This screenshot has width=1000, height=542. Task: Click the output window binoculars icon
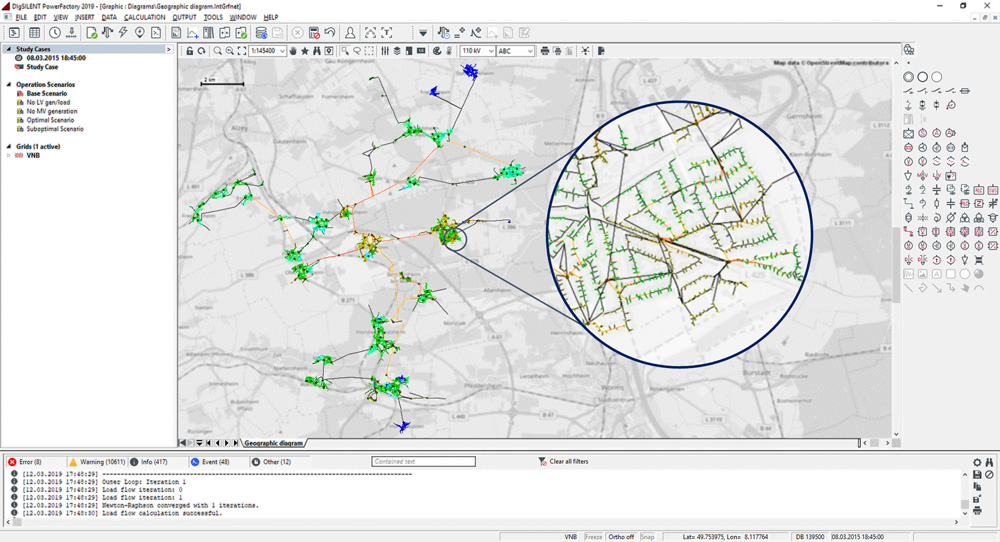[989, 462]
